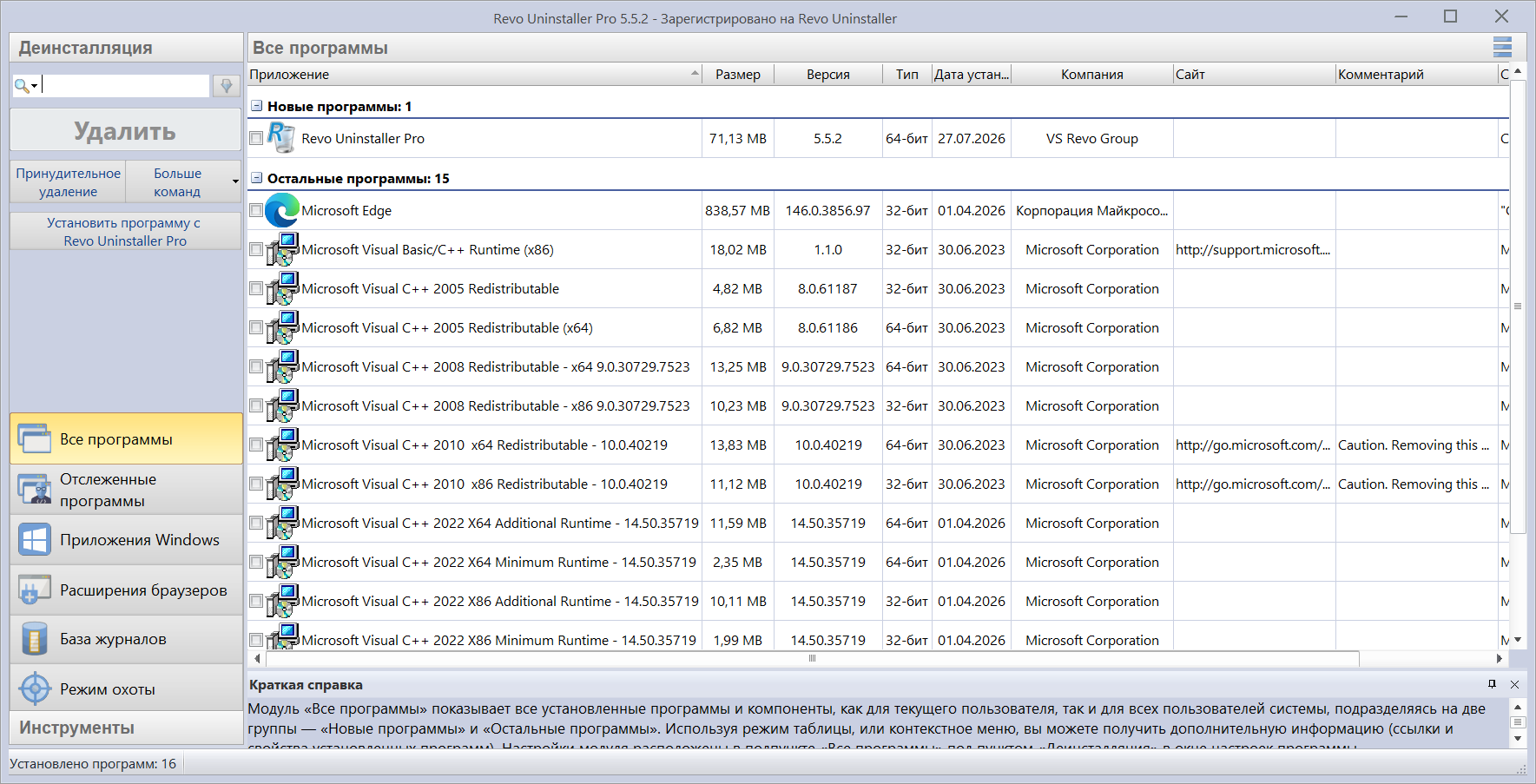Tick checkbox for Visual Basic/C++ Runtime (x86)
Image resolution: width=1536 pixels, height=784 pixels.
pos(256,249)
